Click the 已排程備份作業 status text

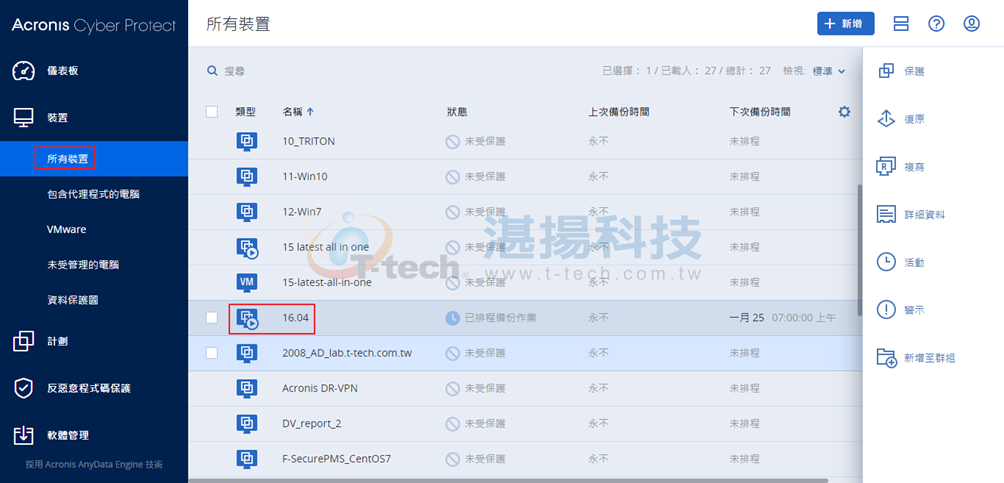click(500, 318)
